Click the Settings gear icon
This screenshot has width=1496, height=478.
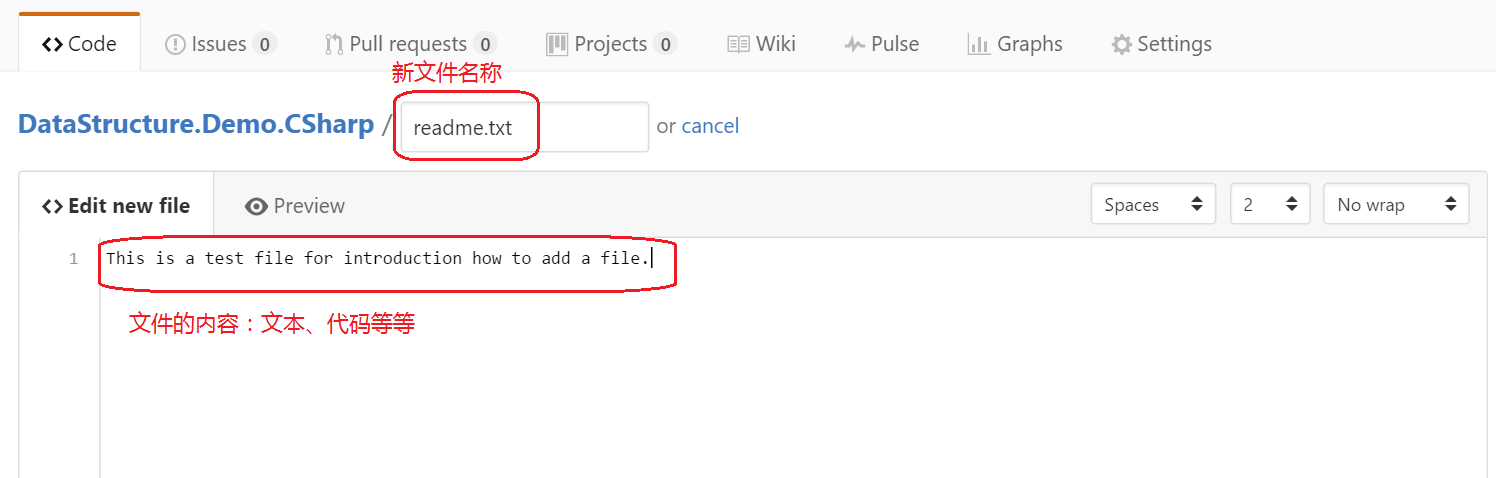point(1122,44)
